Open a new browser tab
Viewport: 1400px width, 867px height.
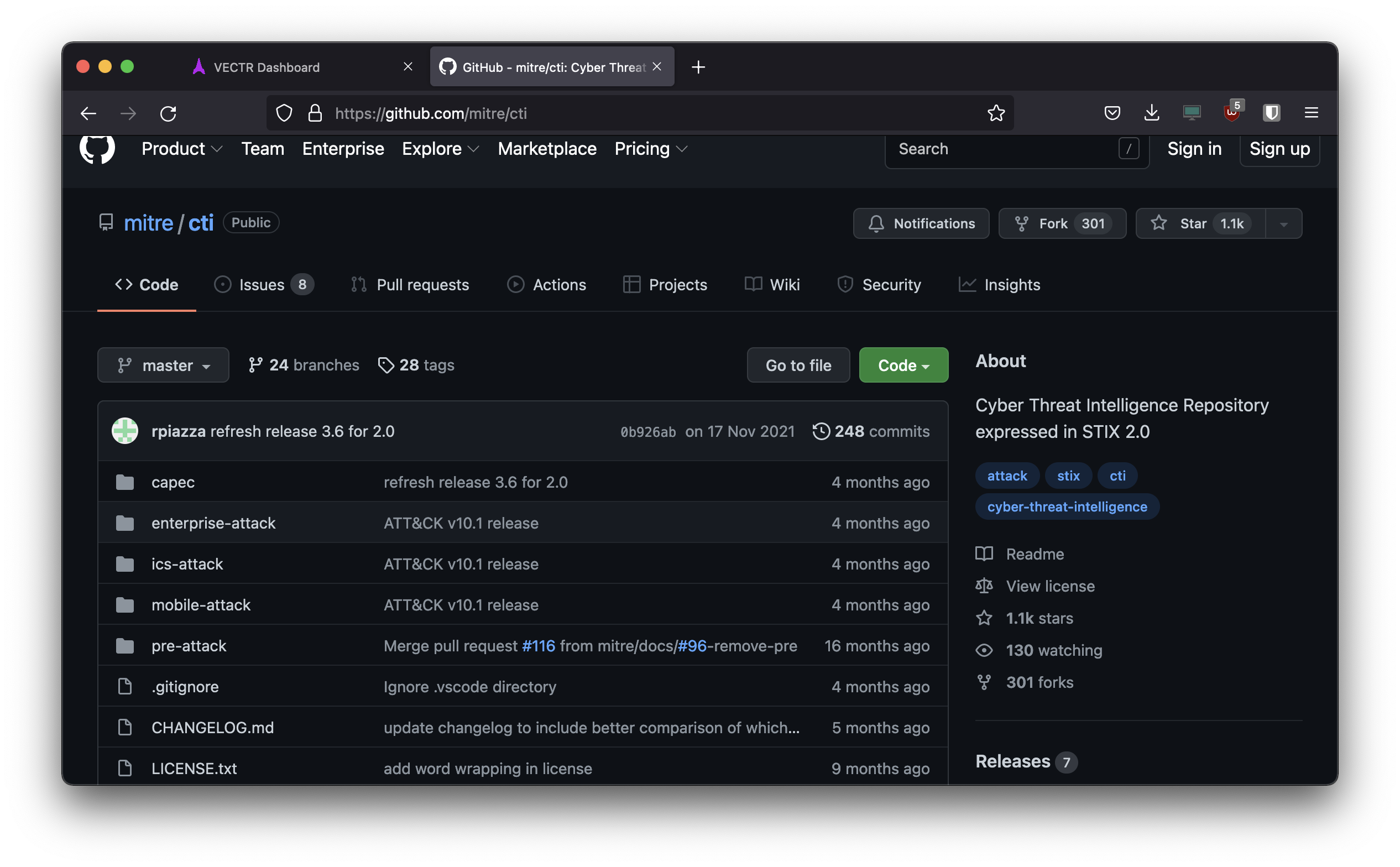pos(698,67)
